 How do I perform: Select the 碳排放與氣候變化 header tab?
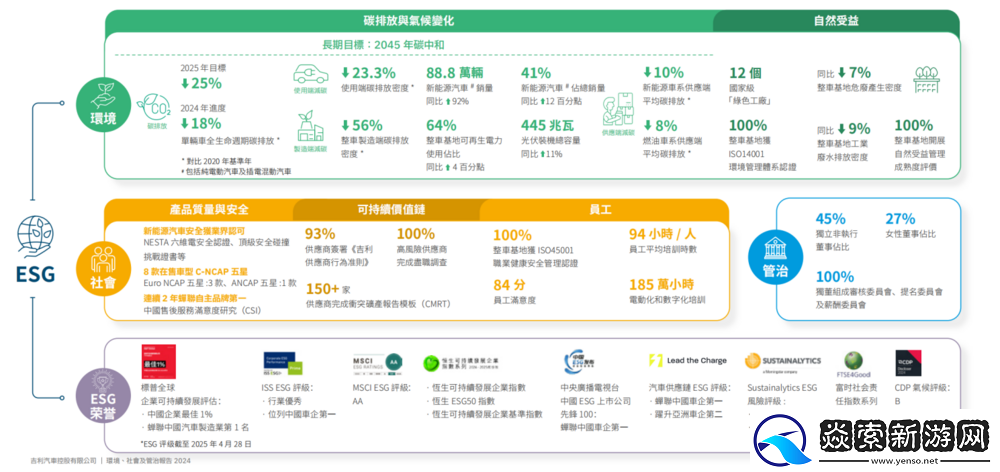(x=409, y=20)
